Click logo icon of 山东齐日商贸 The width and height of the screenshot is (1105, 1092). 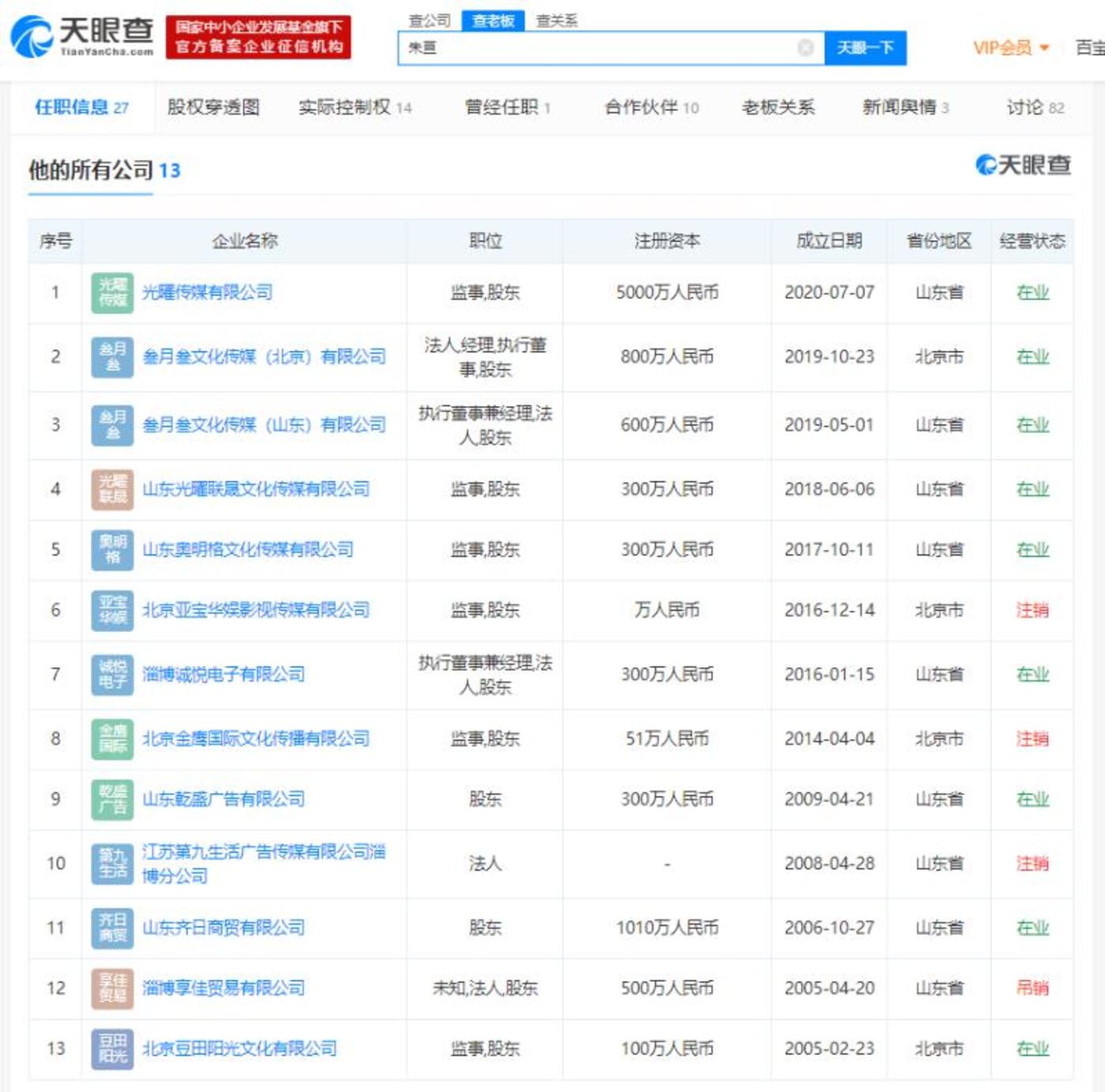(112, 928)
